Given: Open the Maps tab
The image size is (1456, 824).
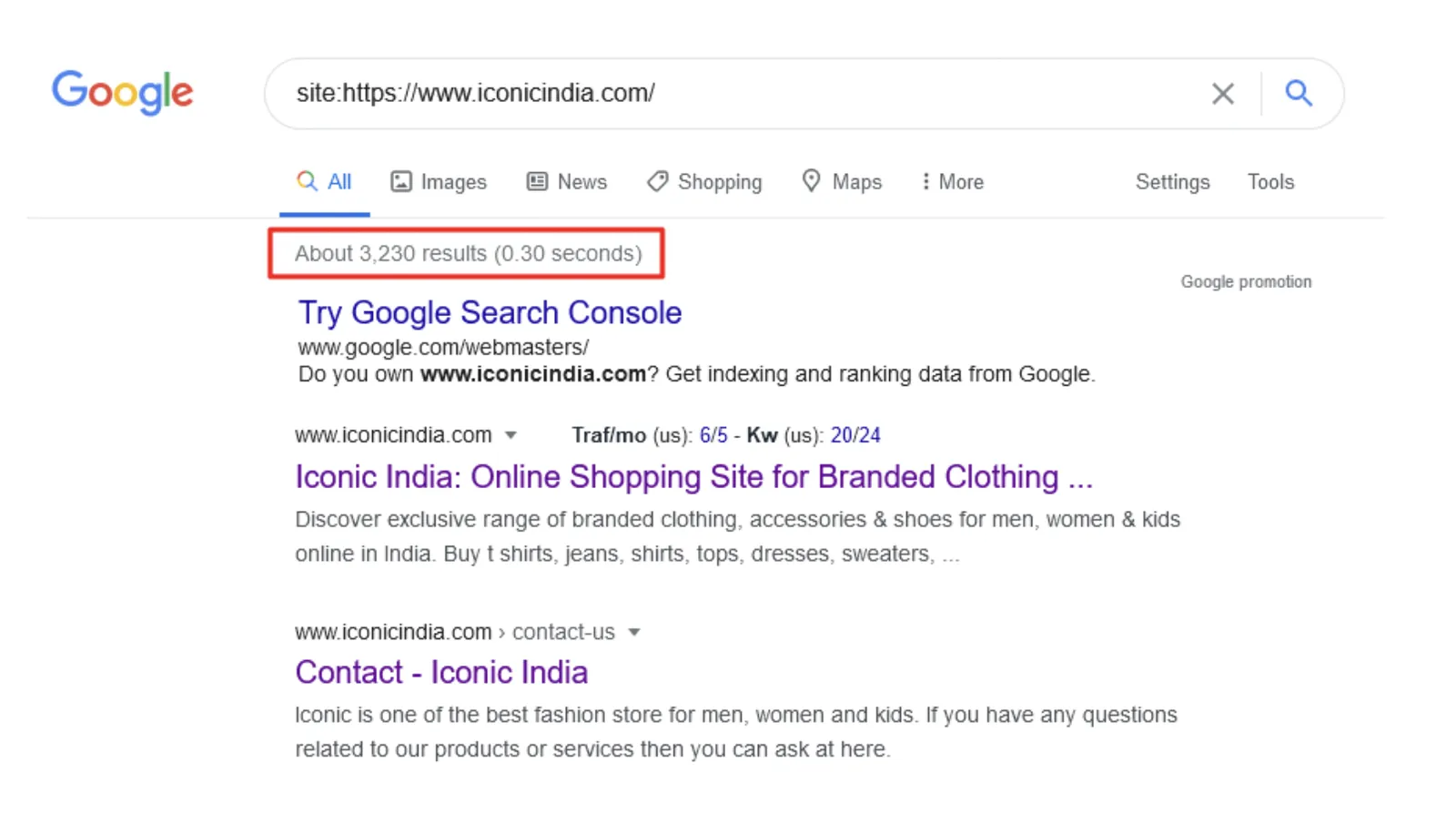Looking at the screenshot, I should coord(842,182).
